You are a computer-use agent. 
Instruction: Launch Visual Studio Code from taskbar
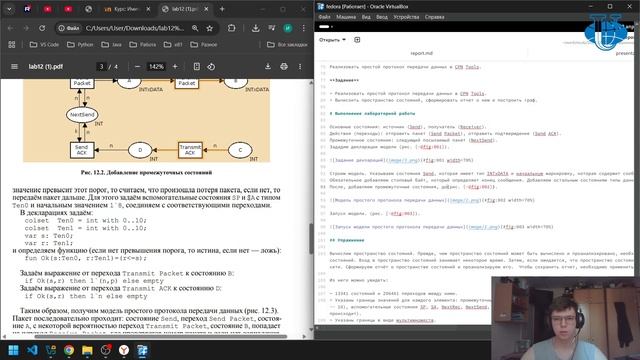32,350
